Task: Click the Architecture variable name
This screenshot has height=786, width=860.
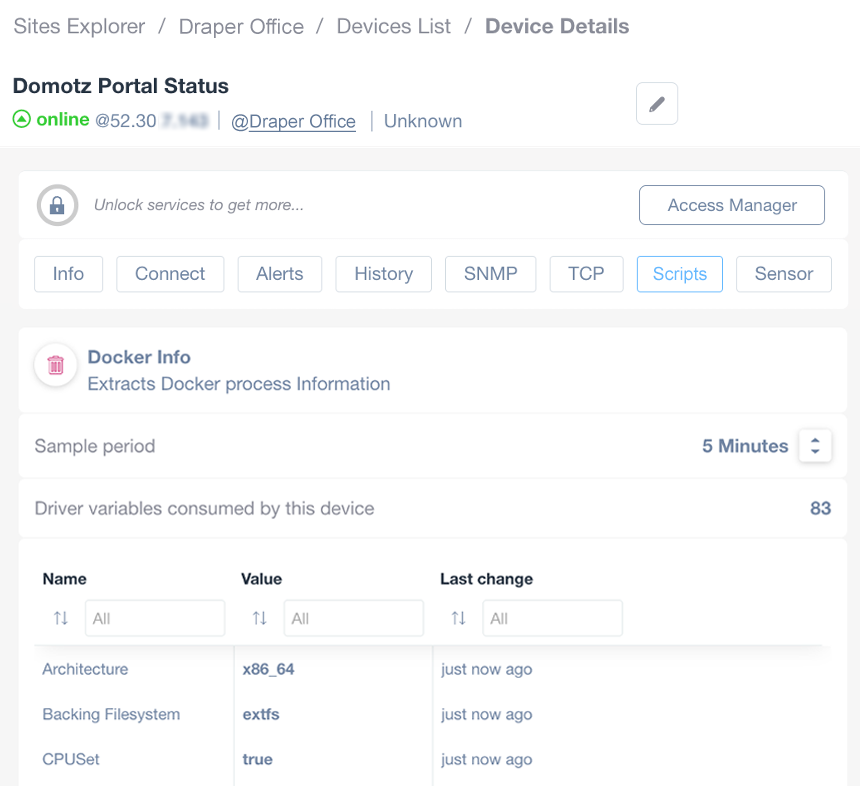Action: pos(85,669)
